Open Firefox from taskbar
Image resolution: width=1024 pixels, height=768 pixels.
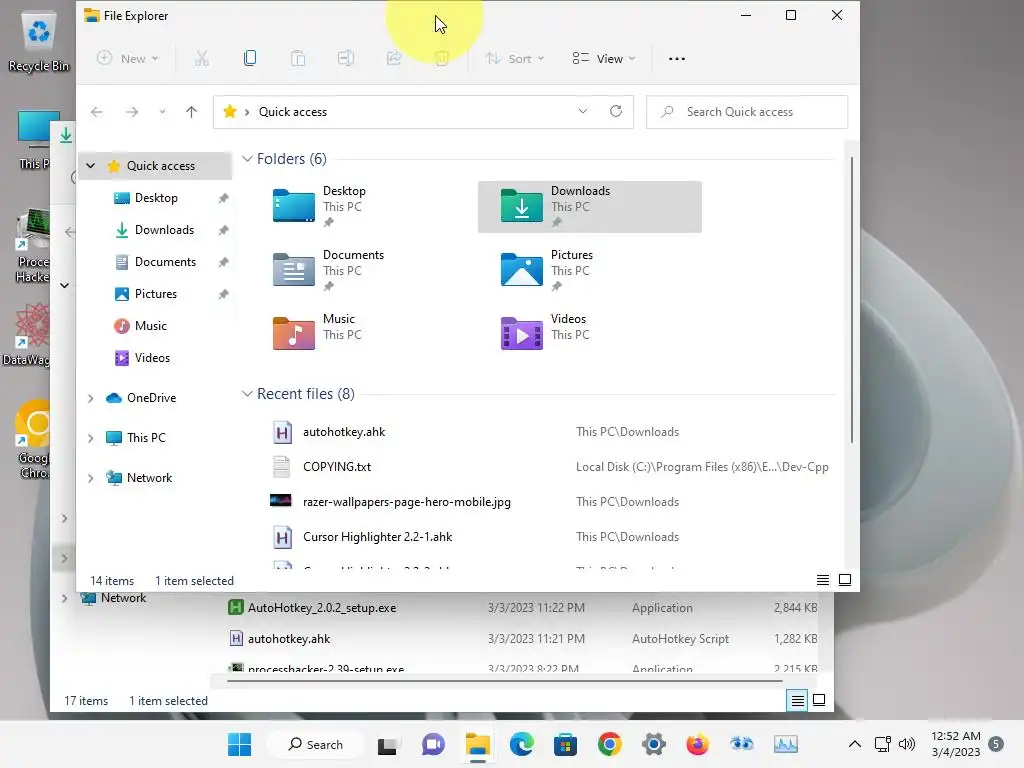click(697, 744)
